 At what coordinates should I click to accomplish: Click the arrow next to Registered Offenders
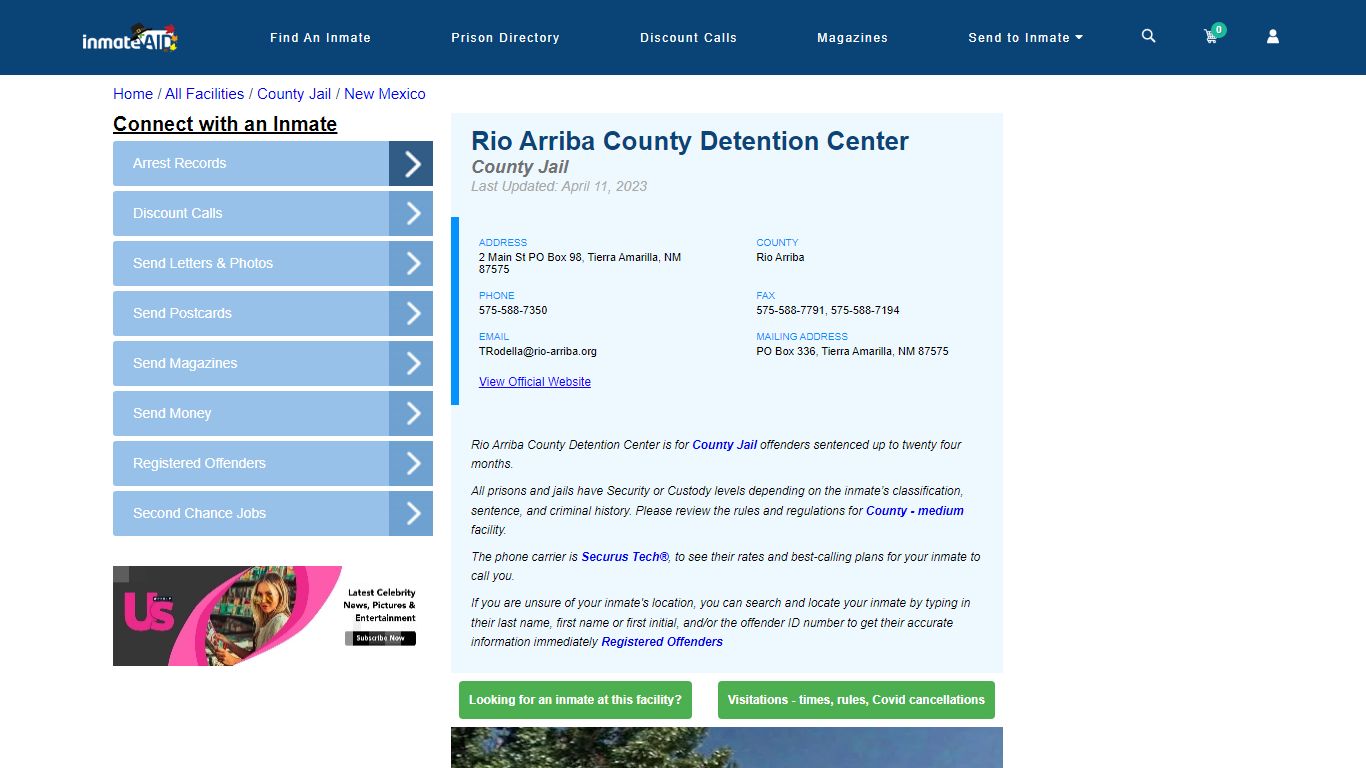pyautogui.click(x=411, y=463)
